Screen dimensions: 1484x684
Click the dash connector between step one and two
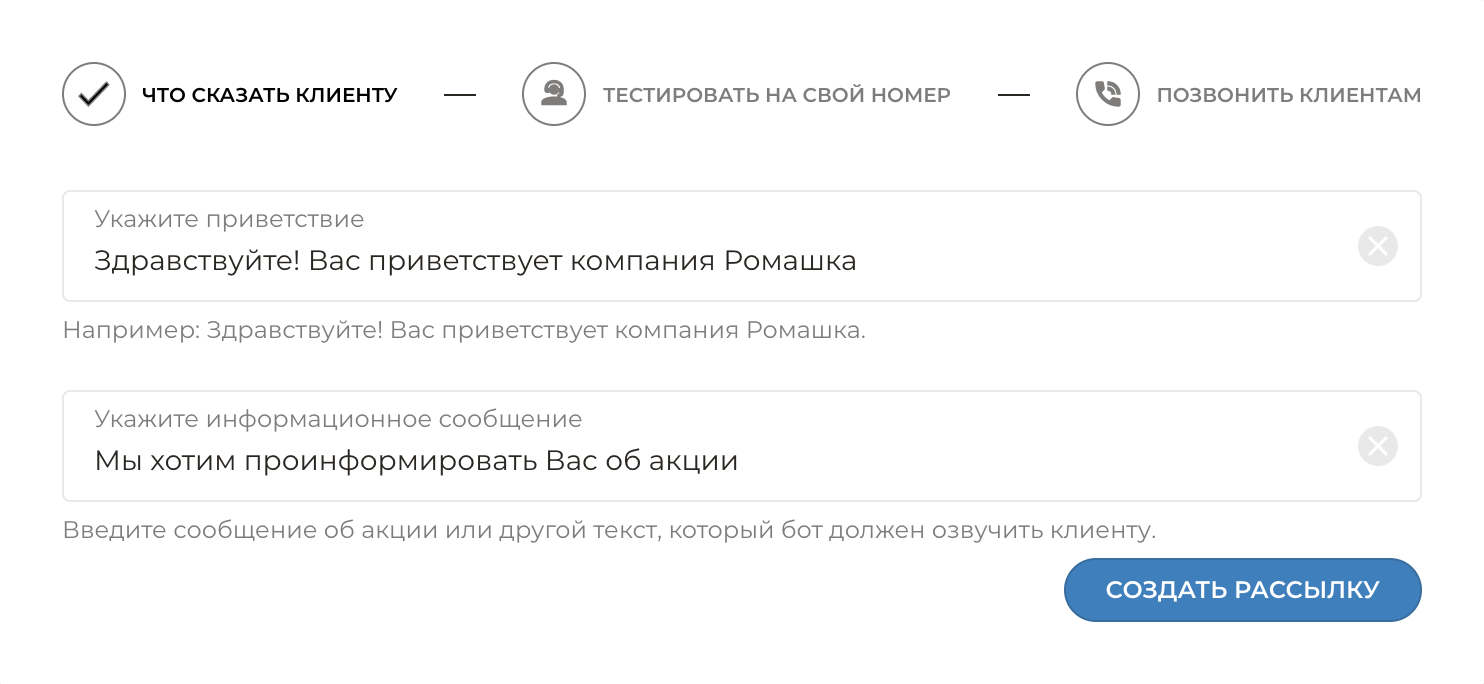click(460, 94)
